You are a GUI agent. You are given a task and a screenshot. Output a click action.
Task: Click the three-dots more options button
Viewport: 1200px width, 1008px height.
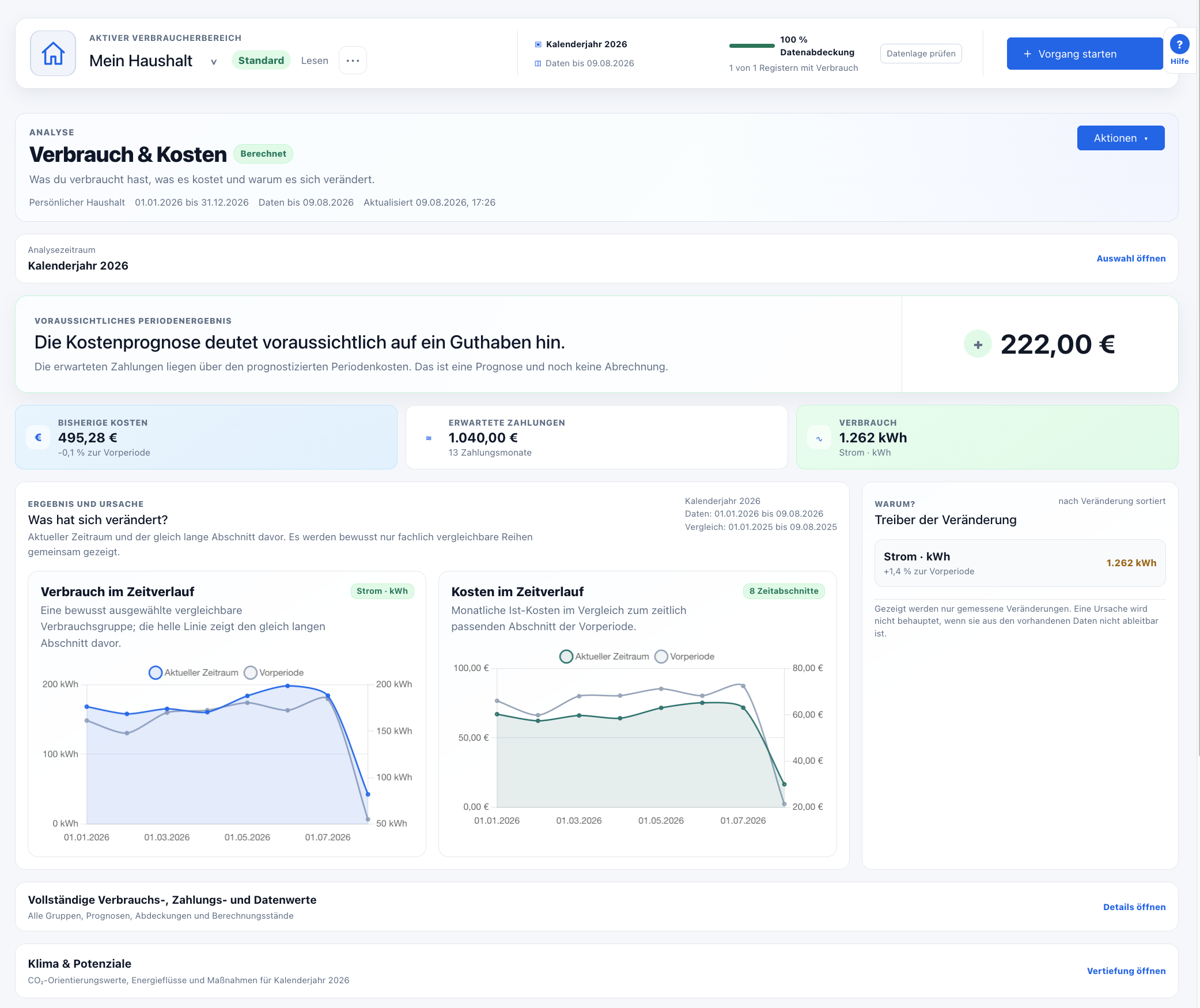(353, 60)
